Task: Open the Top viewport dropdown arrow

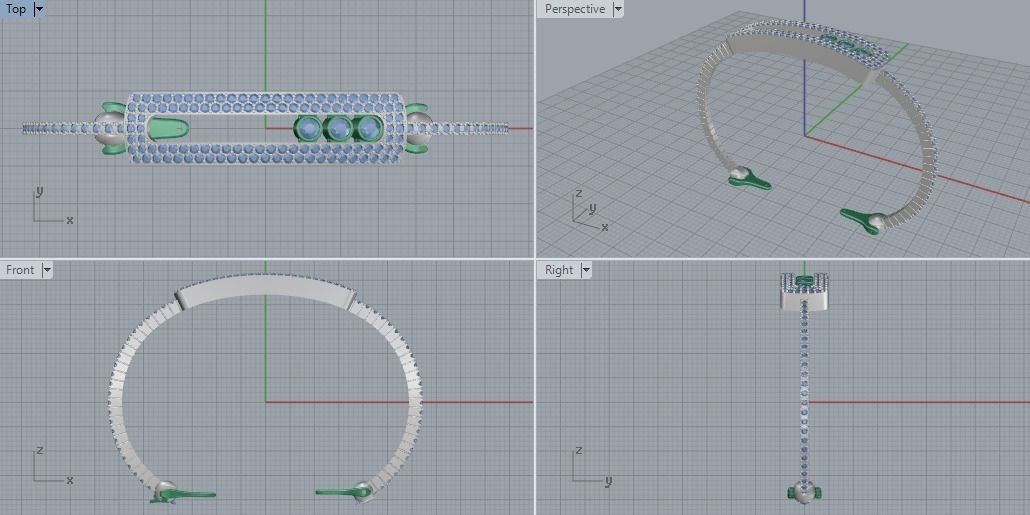Action: (x=39, y=9)
